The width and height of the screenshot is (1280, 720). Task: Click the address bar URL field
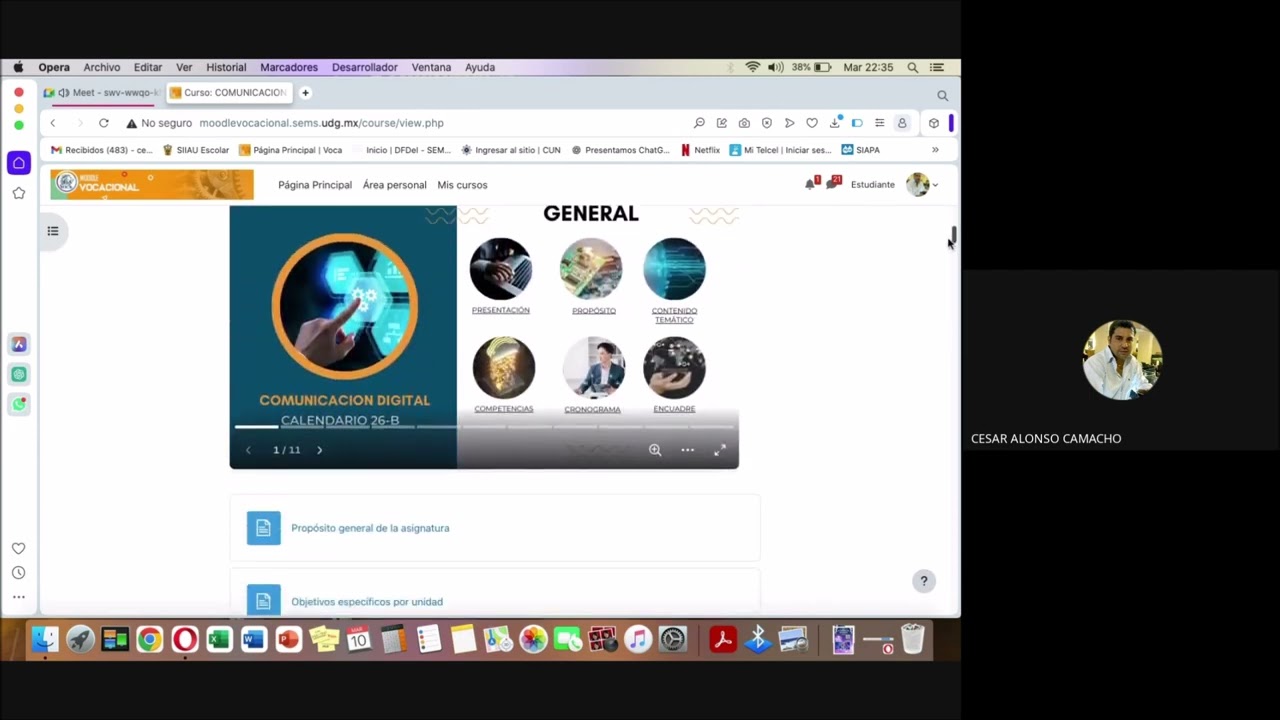pos(320,123)
